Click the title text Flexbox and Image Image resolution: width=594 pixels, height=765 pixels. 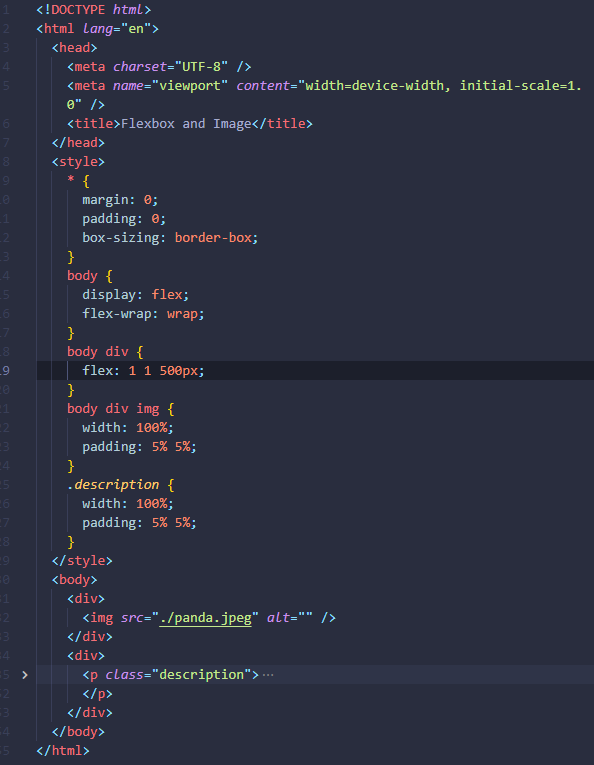coord(186,124)
